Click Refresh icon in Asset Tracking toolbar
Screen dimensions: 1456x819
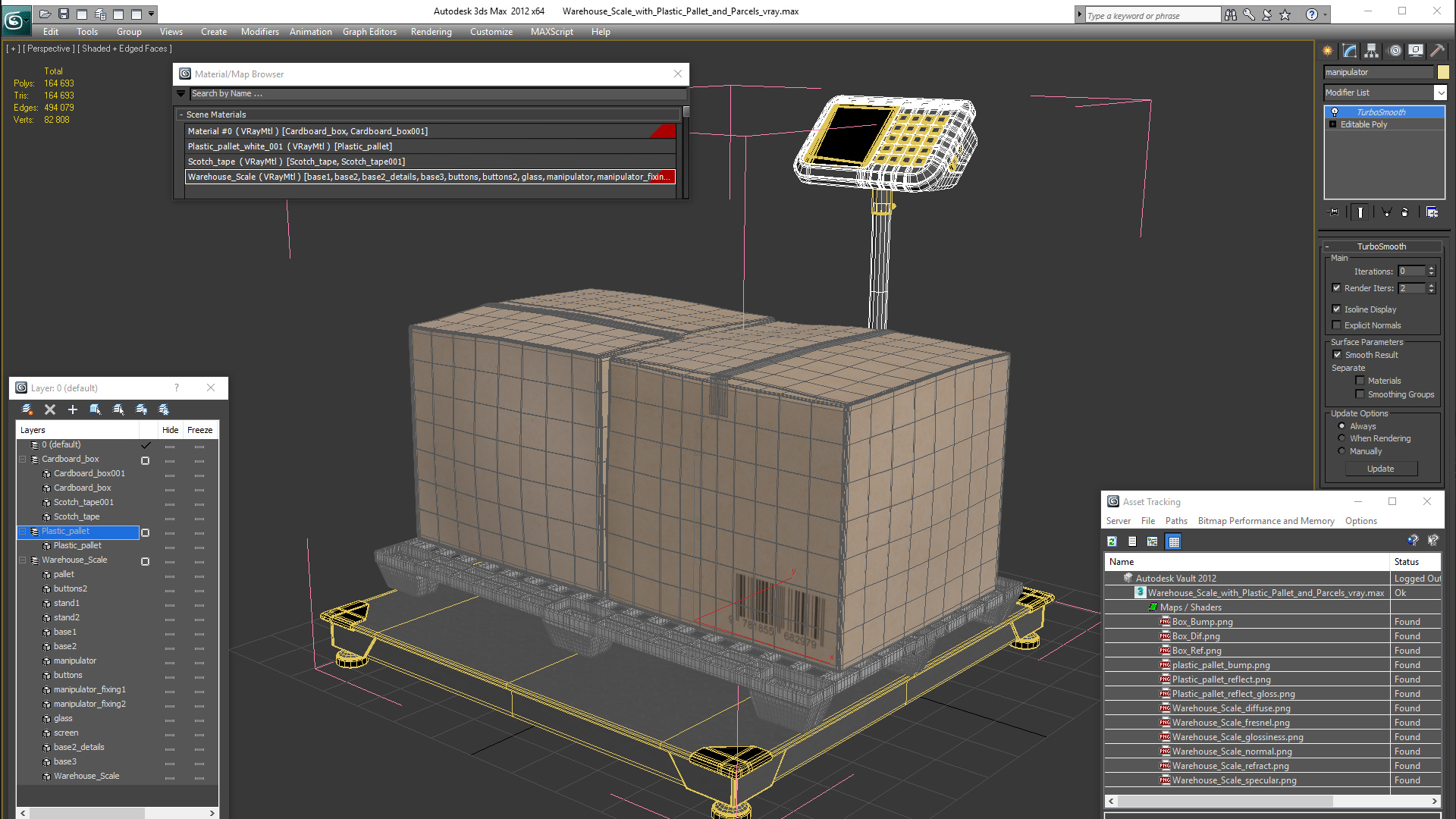click(1112, 541)
